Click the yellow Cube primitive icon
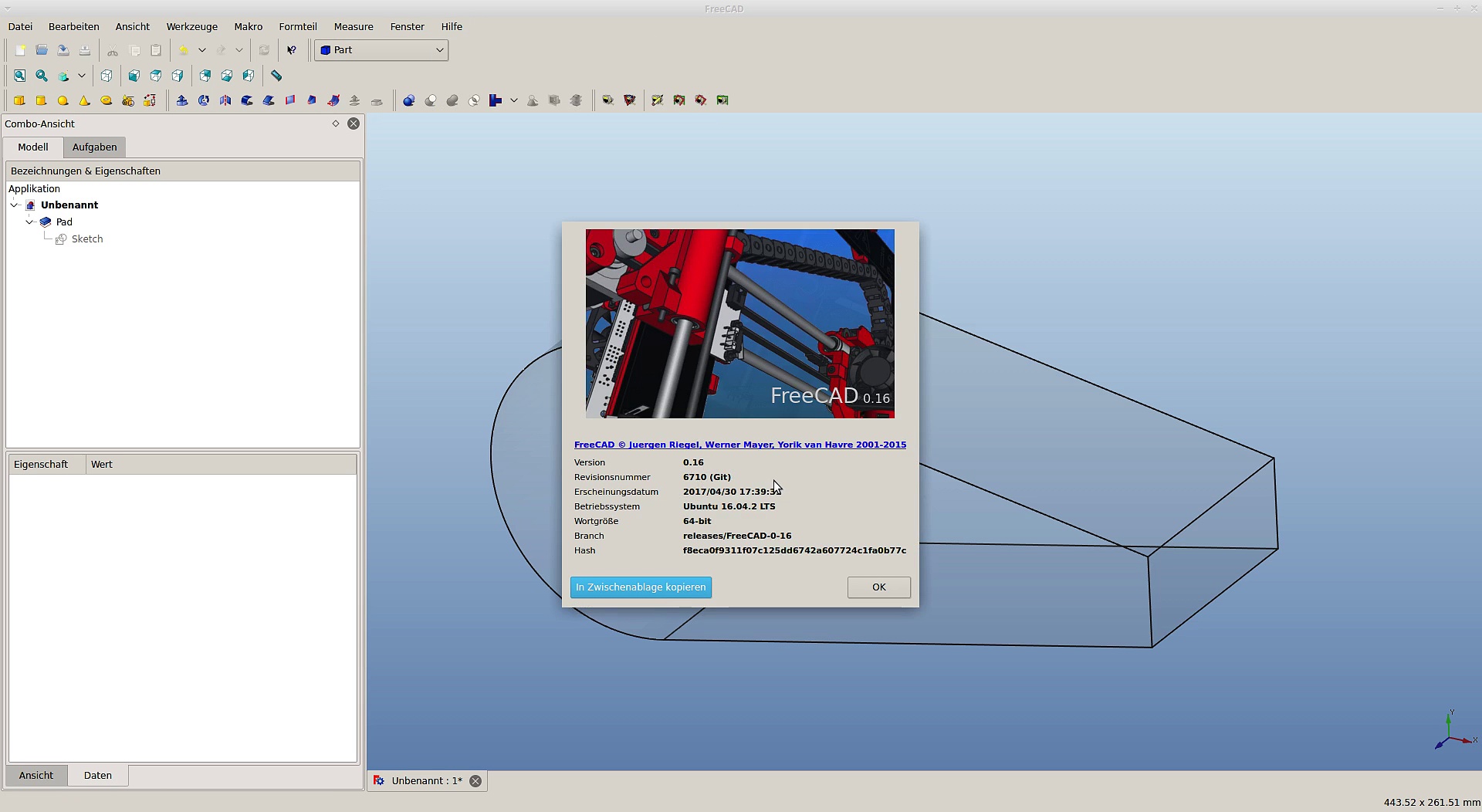1482x812 pixels. coord(19,100)
